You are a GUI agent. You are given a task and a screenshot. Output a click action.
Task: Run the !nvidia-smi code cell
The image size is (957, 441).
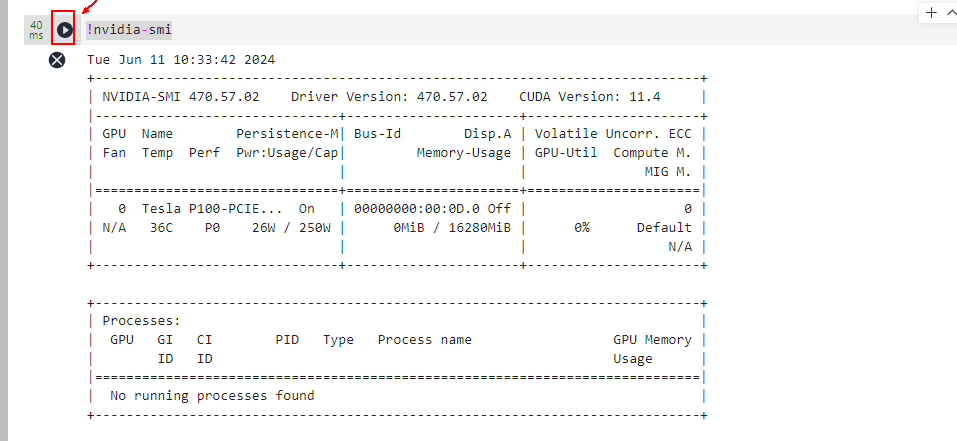(x=65, y=30)
